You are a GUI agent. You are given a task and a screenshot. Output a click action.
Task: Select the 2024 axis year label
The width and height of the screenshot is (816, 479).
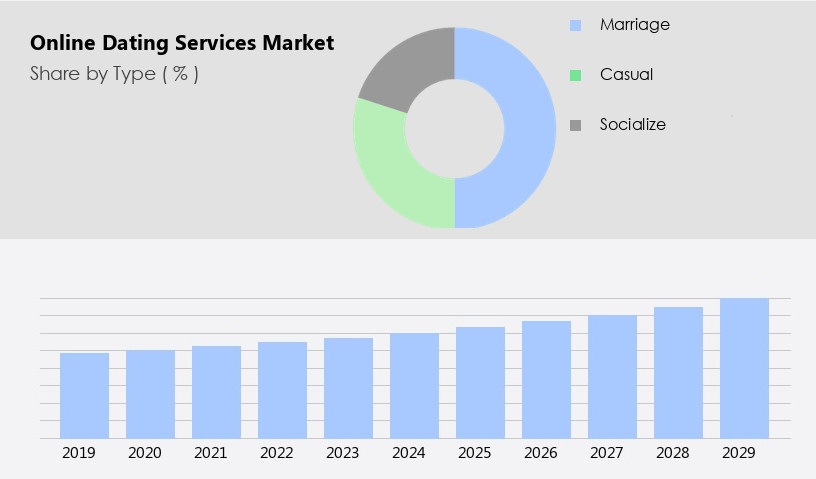click(x=409, y=453)
